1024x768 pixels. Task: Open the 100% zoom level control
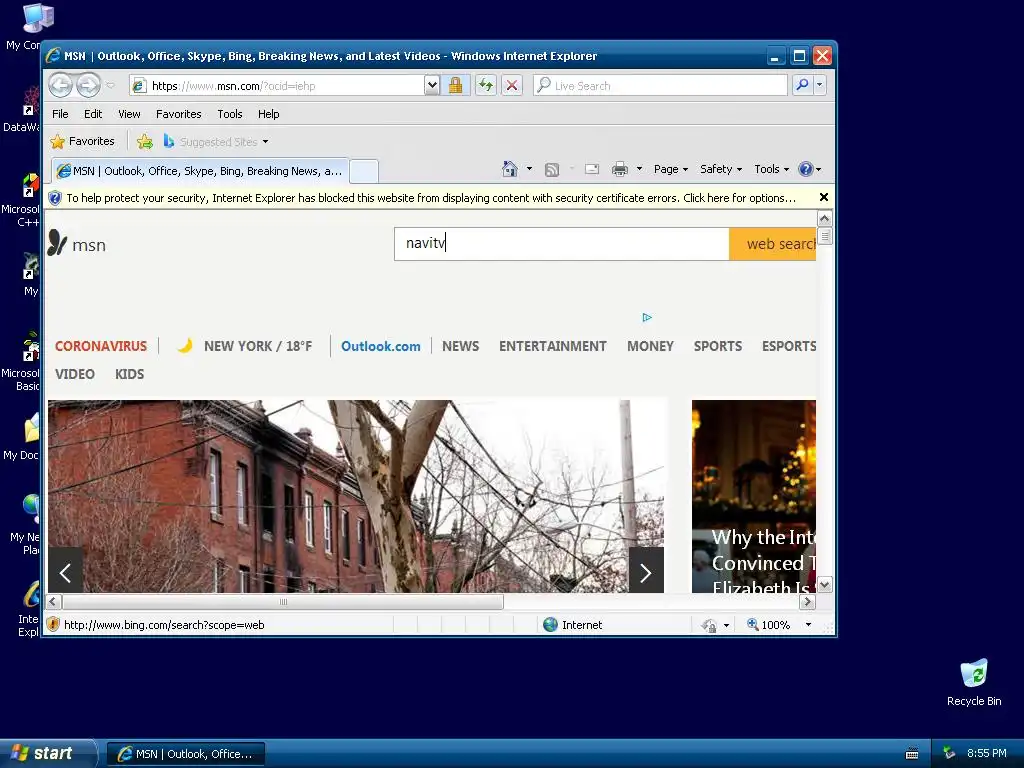(x=780, y=625)
